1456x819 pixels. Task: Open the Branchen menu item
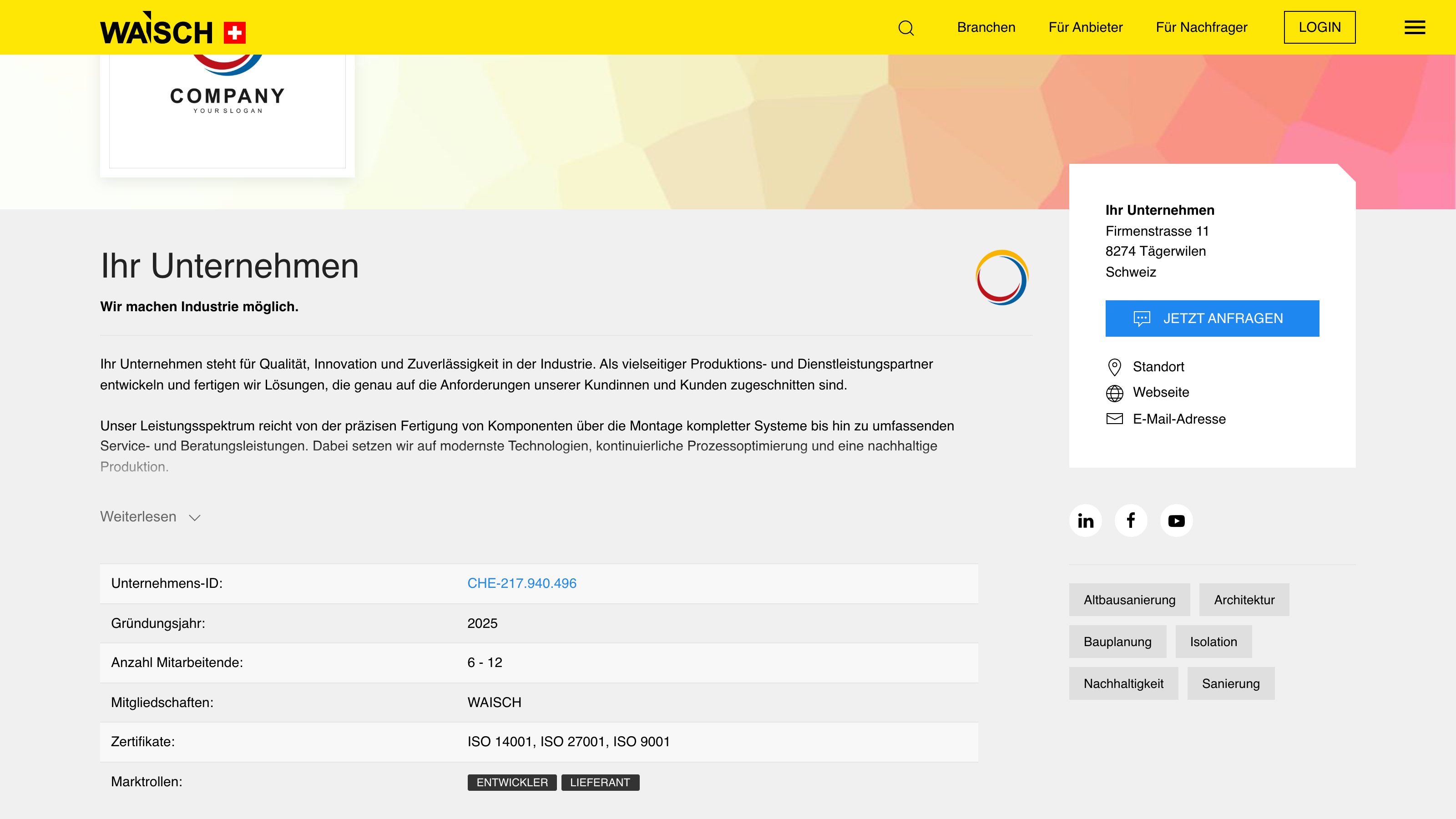coord(986,27)
